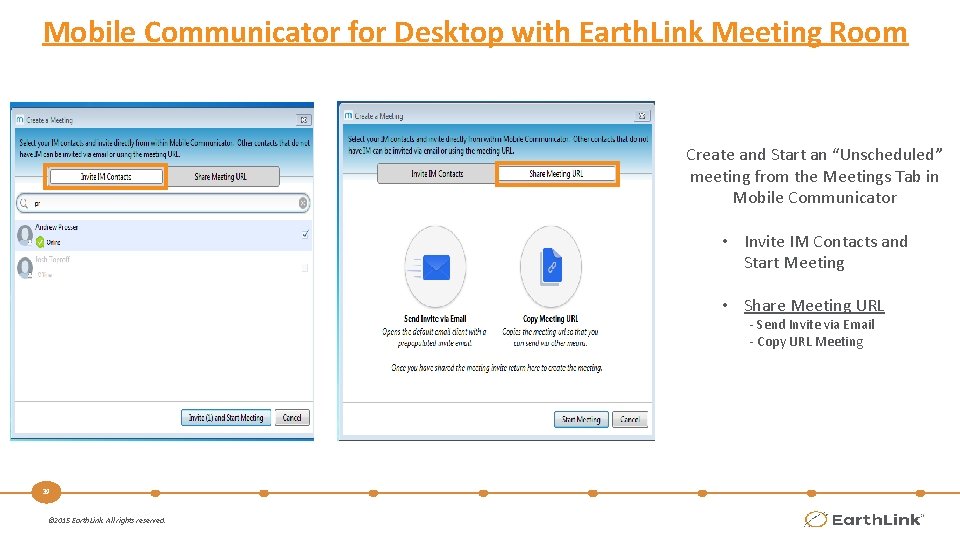The width and height of the screenshot is (960, 540).
Task: Switch to Invite IM Contacts in right dialog
Action: pos(437,174)
